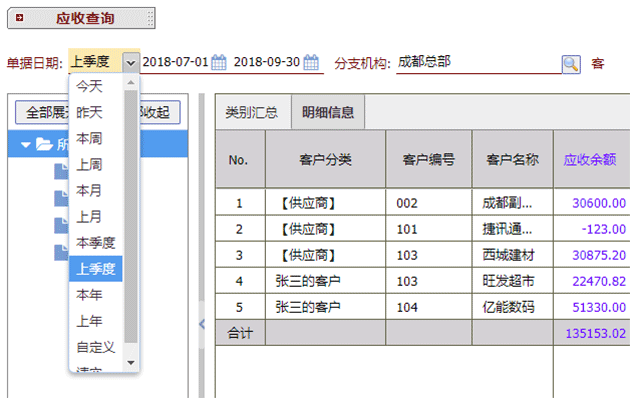Click 【供应商】 category in row 1
Viewport: 630px width, 398px height.
325,203
